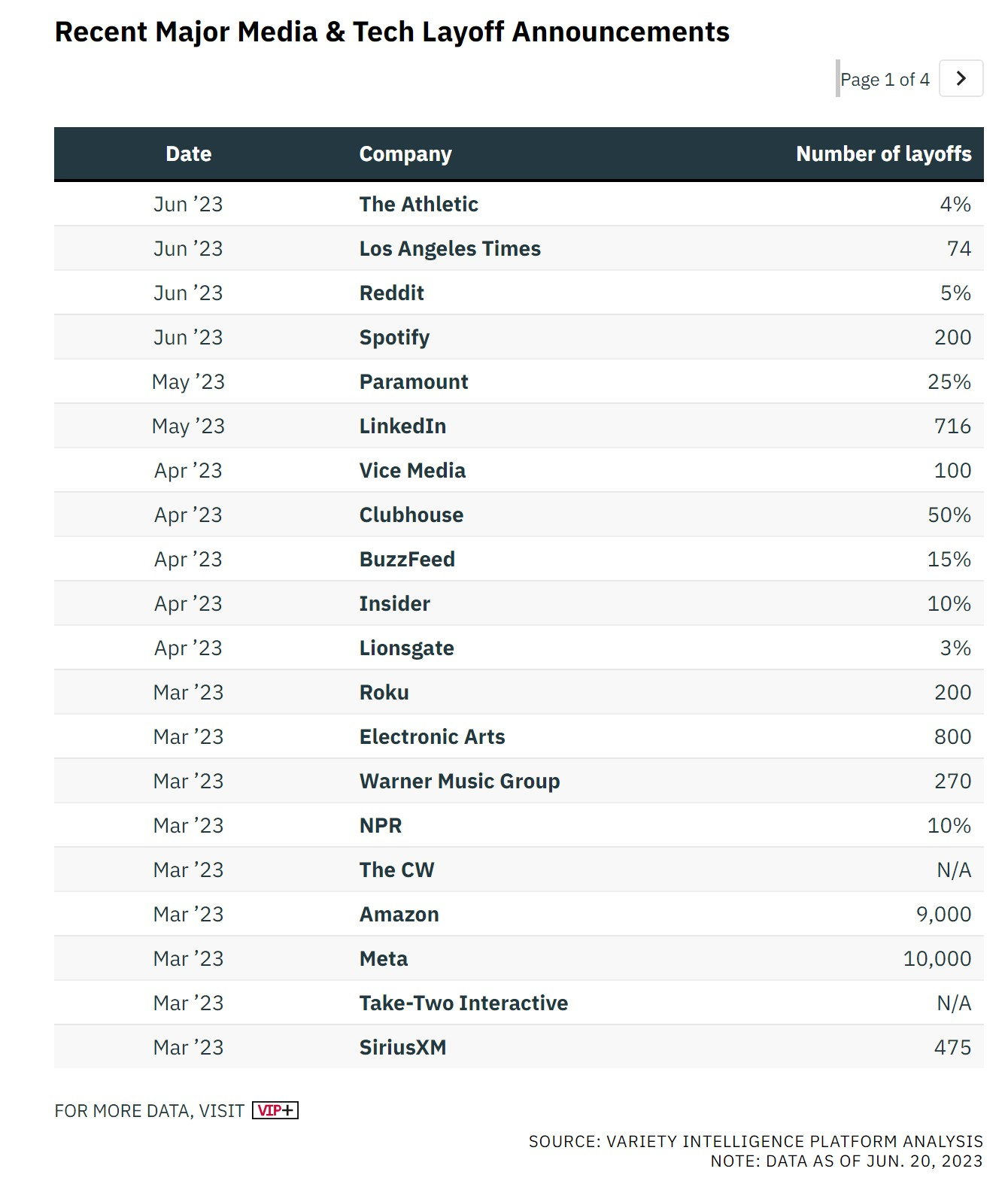Open the VIP+ logo link
1008x1199 pixels.
275,1110
